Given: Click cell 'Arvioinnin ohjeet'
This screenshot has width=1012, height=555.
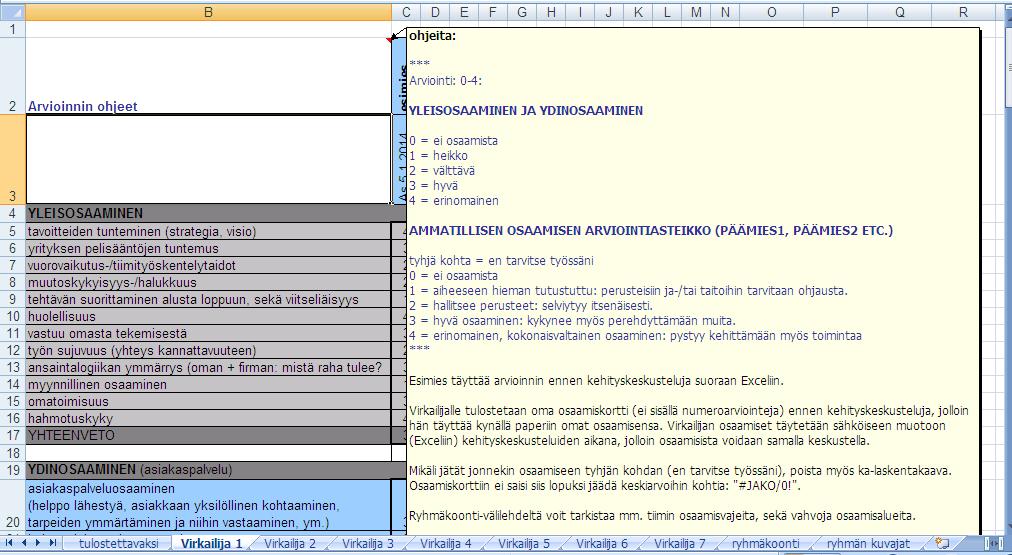Looking at the screenshot, I should (208, 76).
